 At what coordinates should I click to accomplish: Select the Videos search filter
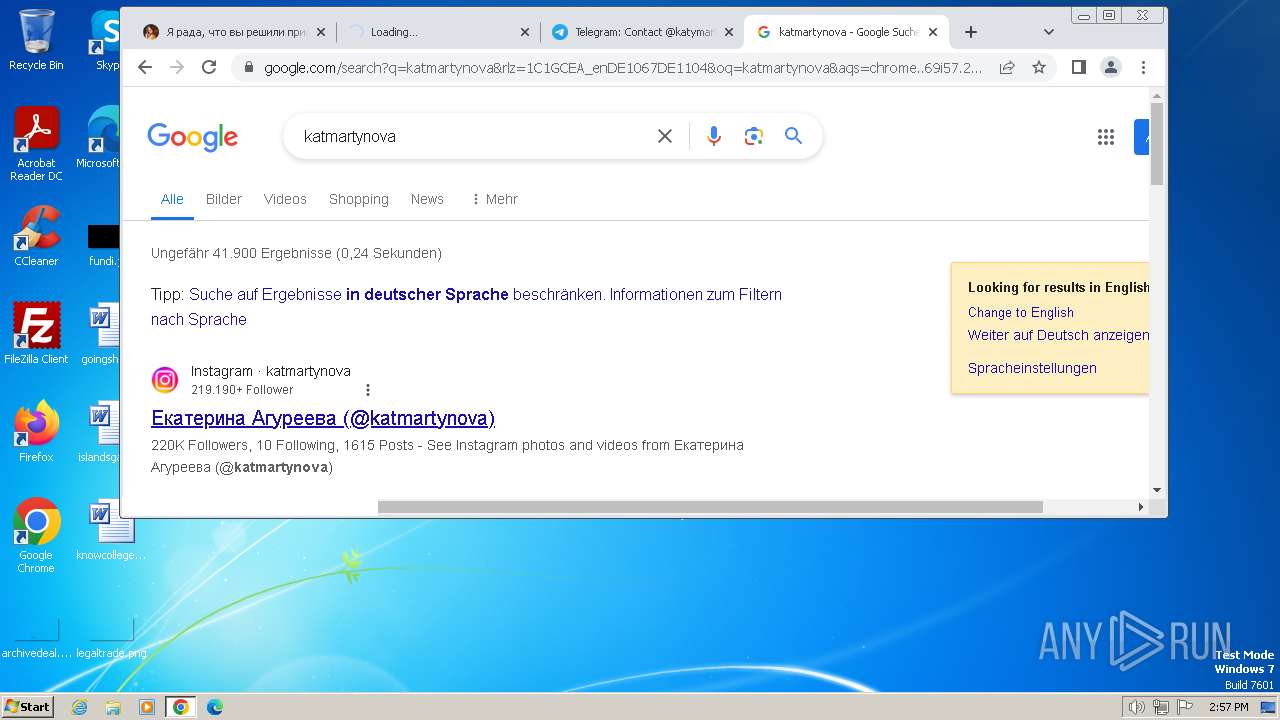click(x=285, y=199)
